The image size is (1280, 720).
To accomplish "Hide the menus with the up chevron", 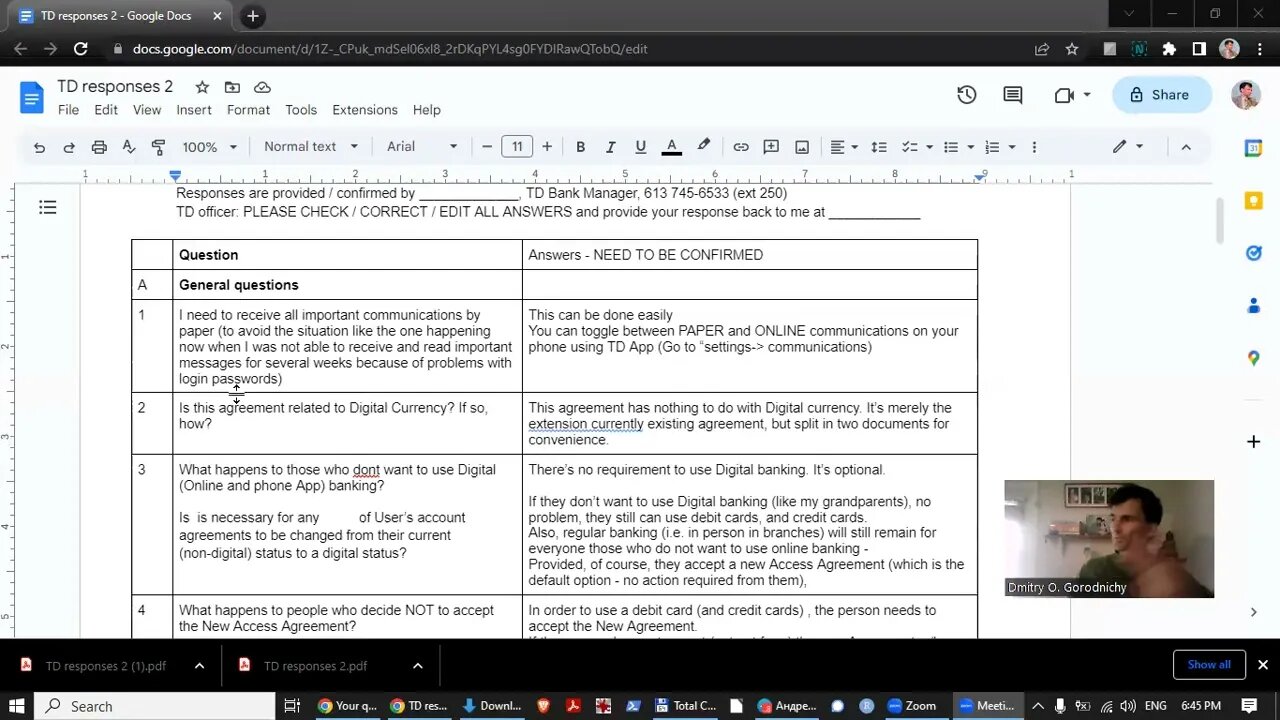I will (1186, 147).
